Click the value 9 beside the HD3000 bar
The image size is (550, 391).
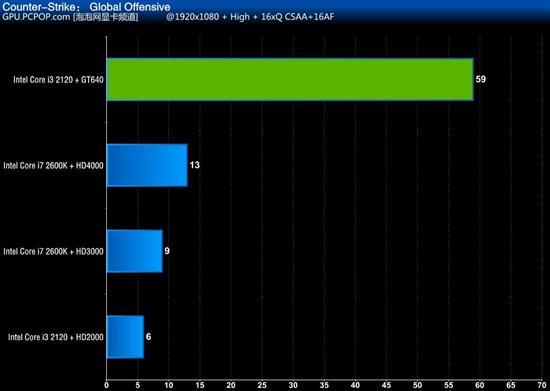(x=167, y=251)
